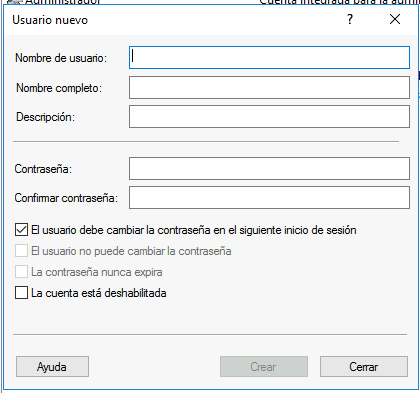The image size is (420, 393).
Task: Click the Contraseña password field
Action: point(269,169)
